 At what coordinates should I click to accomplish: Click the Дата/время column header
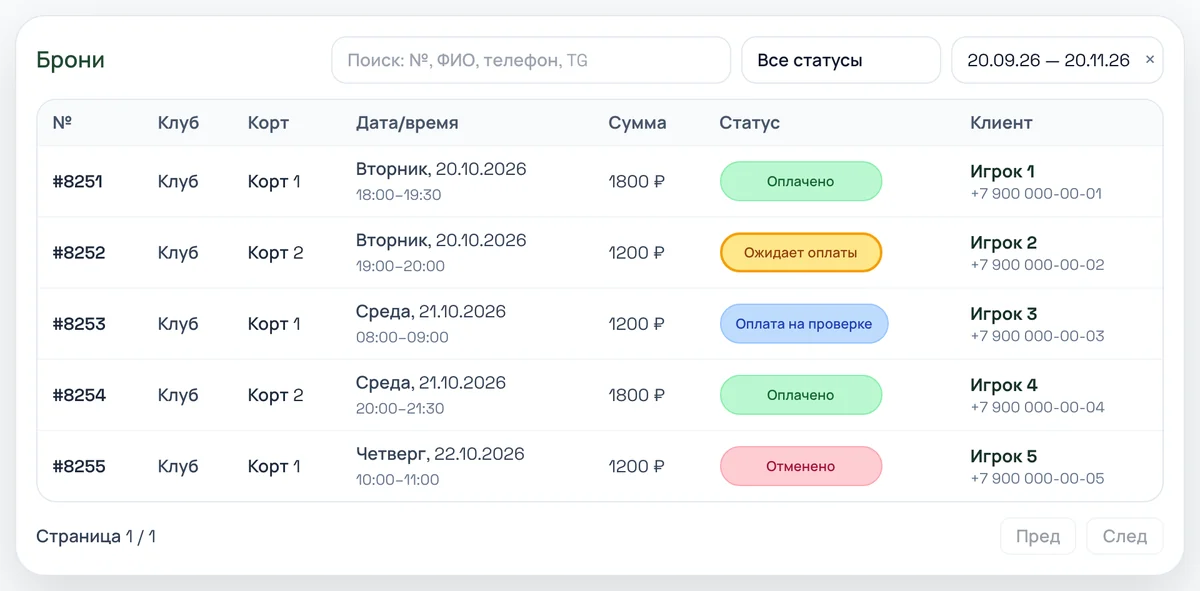[x=407, y=123]
